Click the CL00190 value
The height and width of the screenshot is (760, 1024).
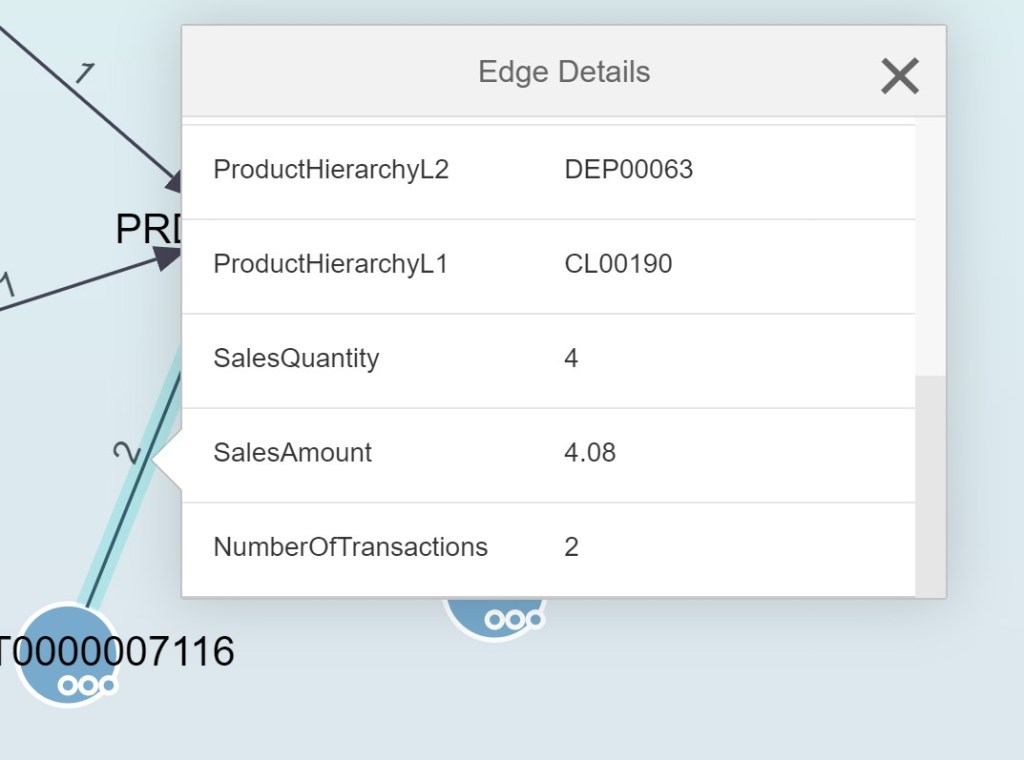618,264
